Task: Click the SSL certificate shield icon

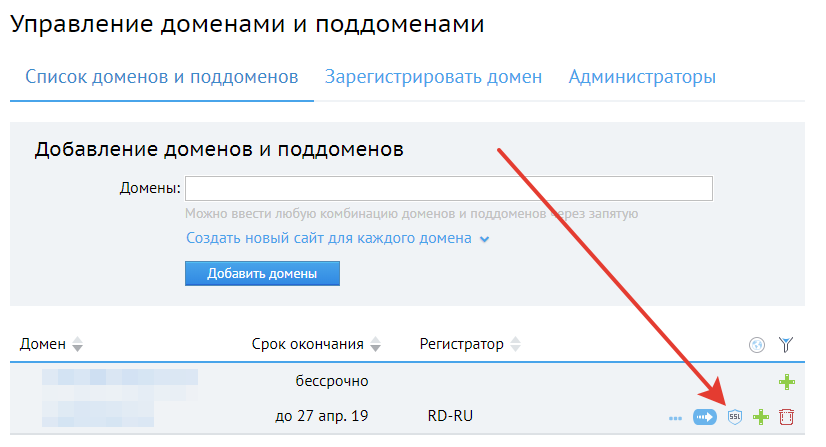Action: click(735, 416)
